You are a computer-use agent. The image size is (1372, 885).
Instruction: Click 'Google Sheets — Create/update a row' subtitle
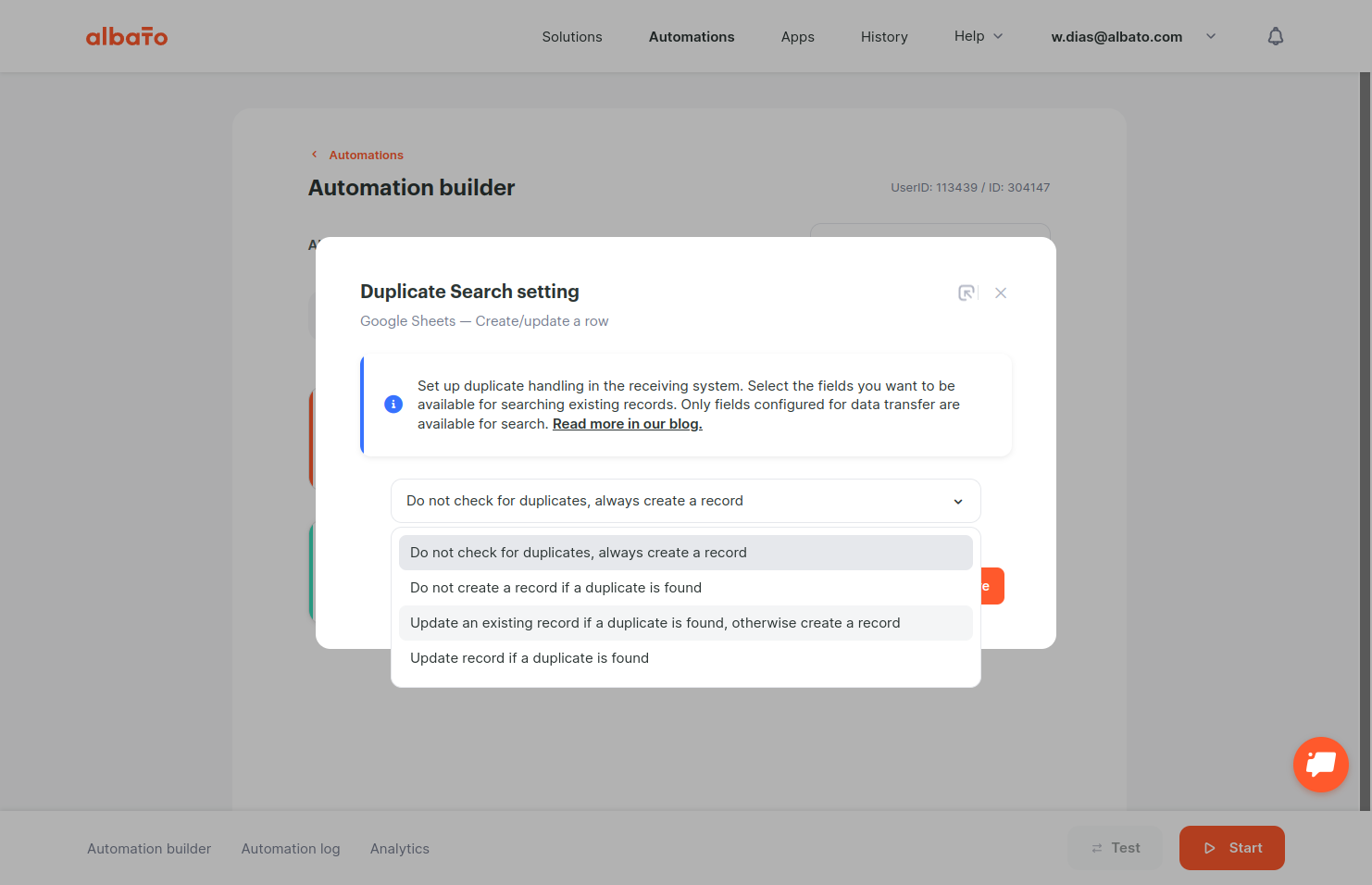[484, 321]
